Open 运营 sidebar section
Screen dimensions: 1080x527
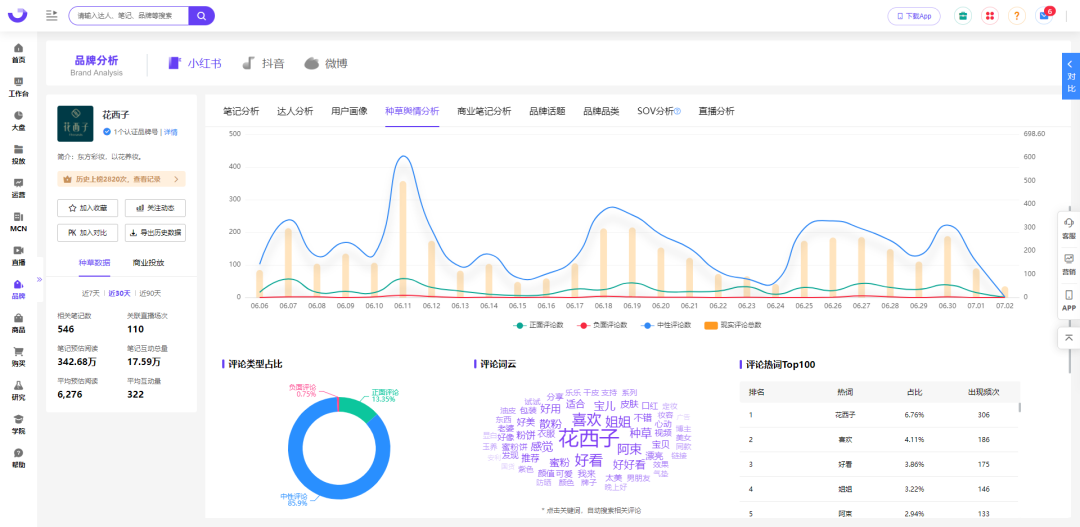(x=19, y=188)
